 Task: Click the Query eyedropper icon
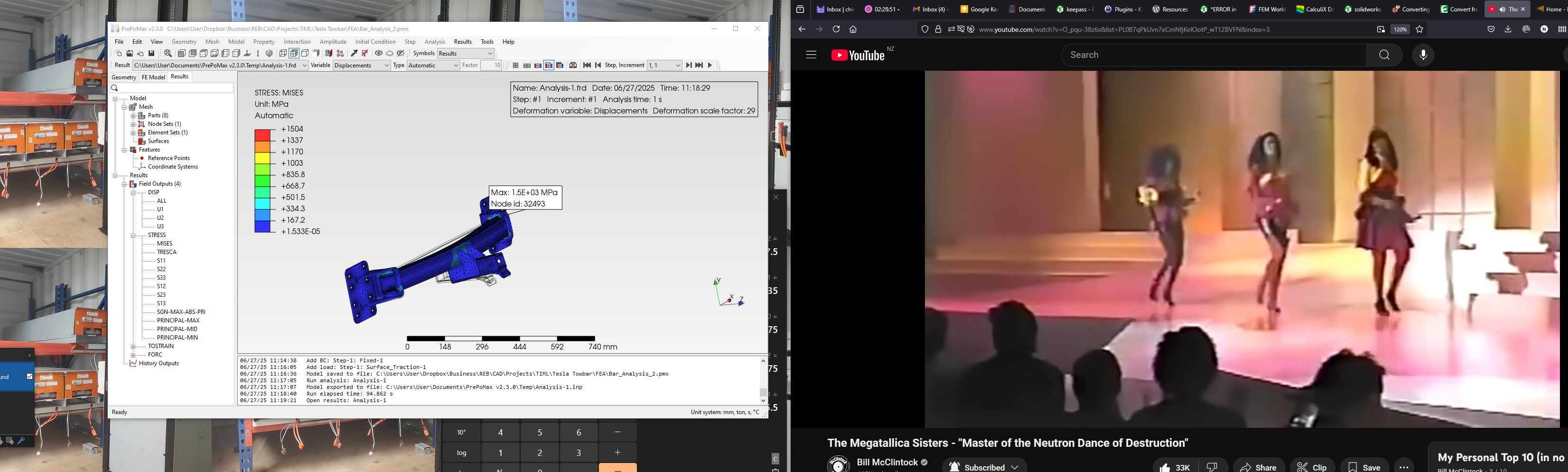354,53
